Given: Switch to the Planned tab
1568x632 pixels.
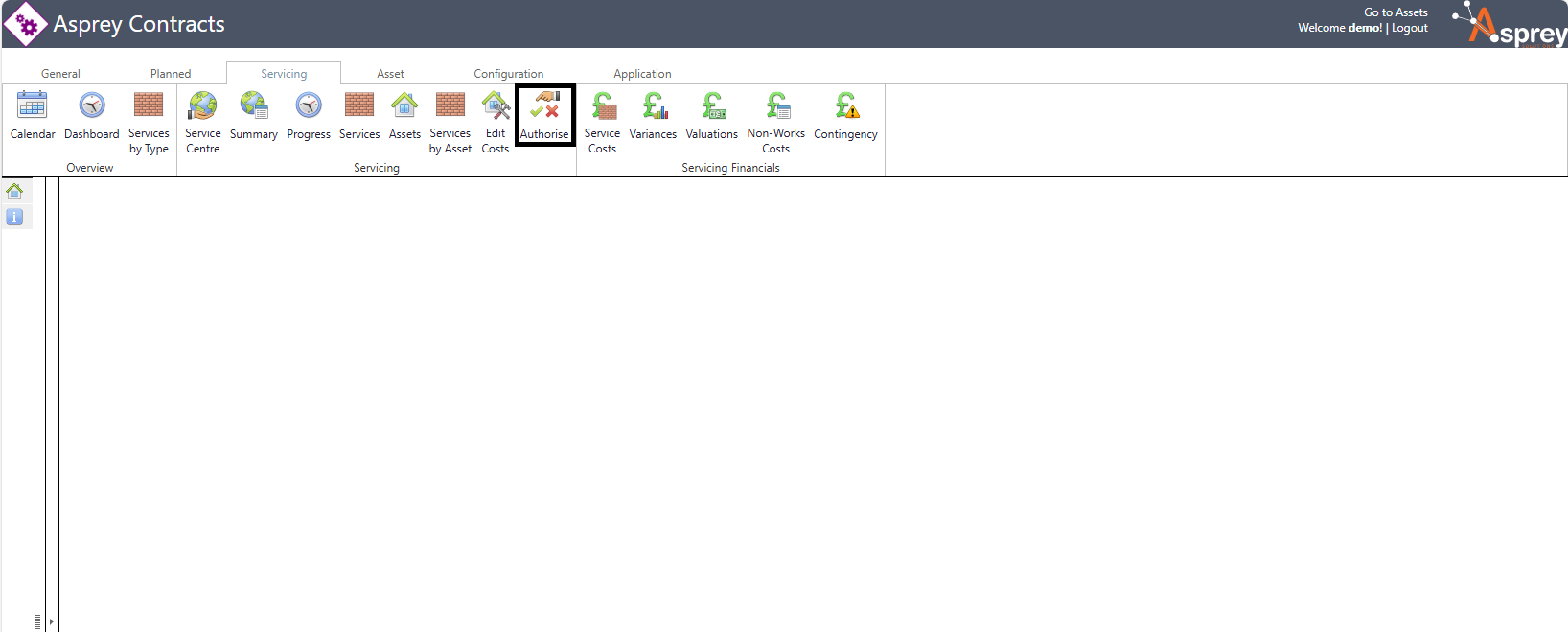Looking at the screenshot, I should coord(171,74).
